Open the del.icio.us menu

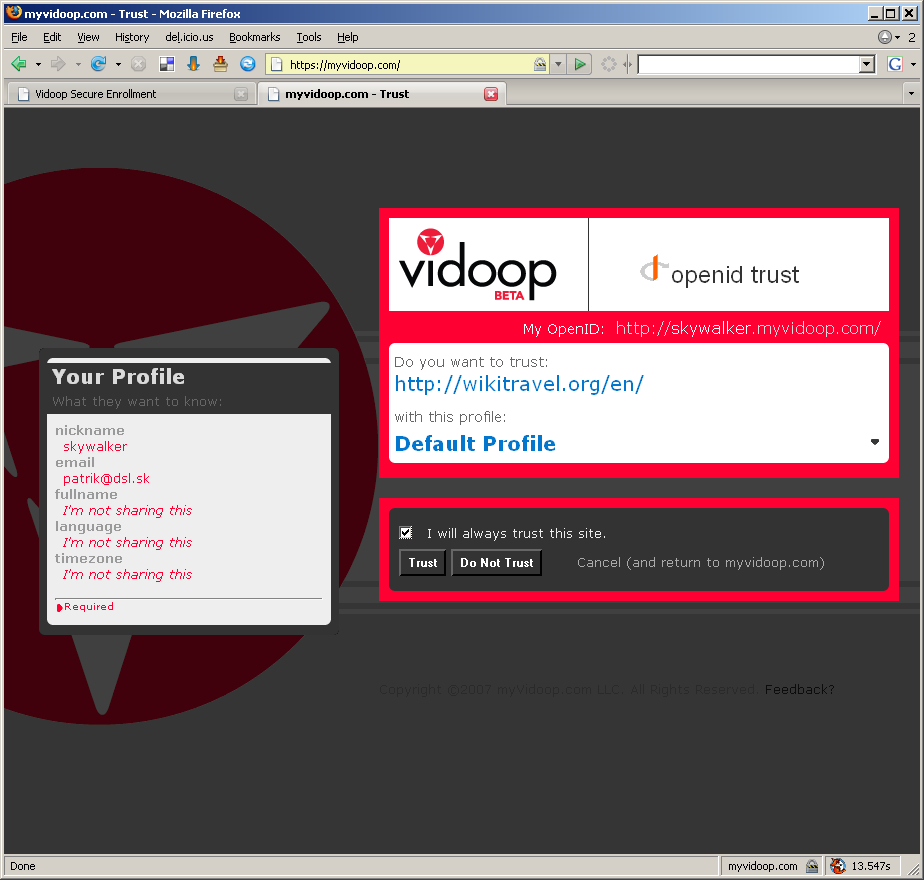pos(189,37)
